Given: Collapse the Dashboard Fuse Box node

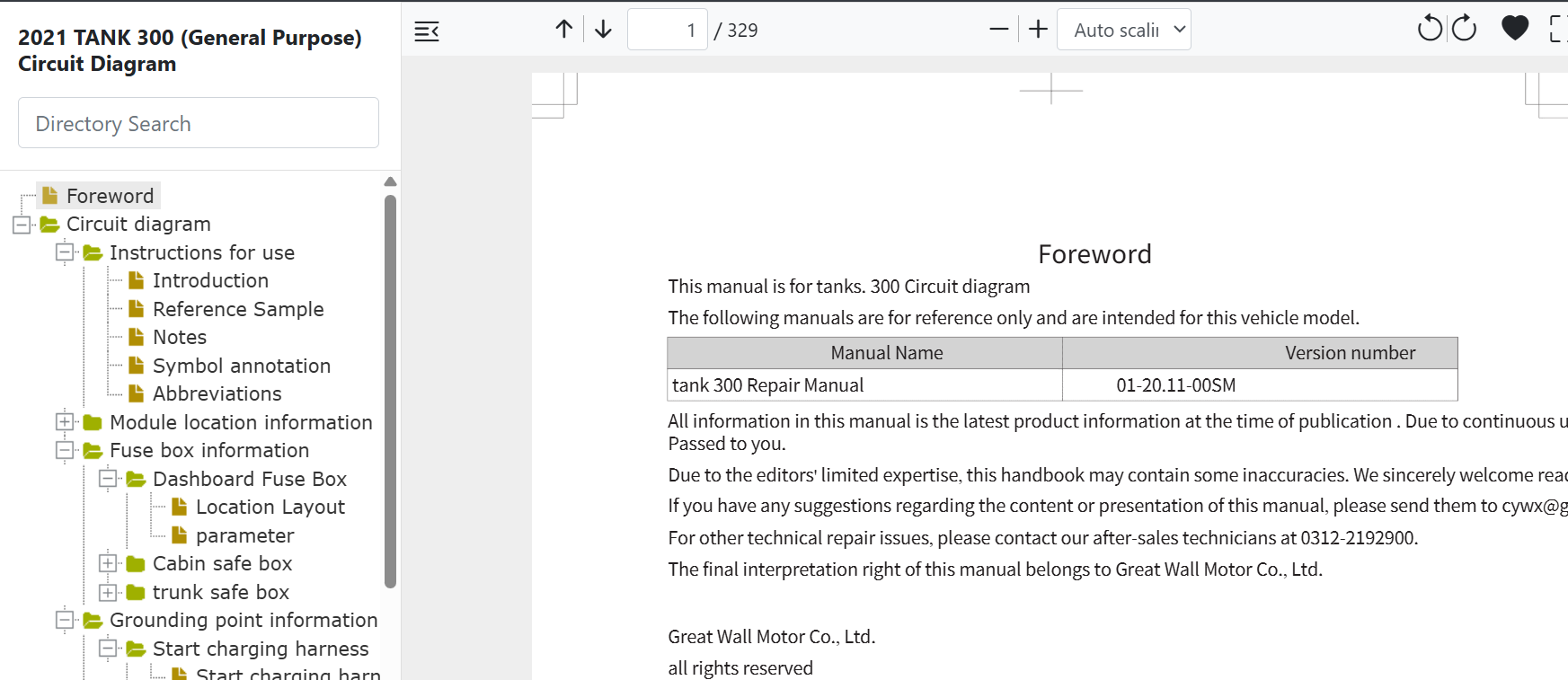Looking at the screenshot, I should pos(108,479).
